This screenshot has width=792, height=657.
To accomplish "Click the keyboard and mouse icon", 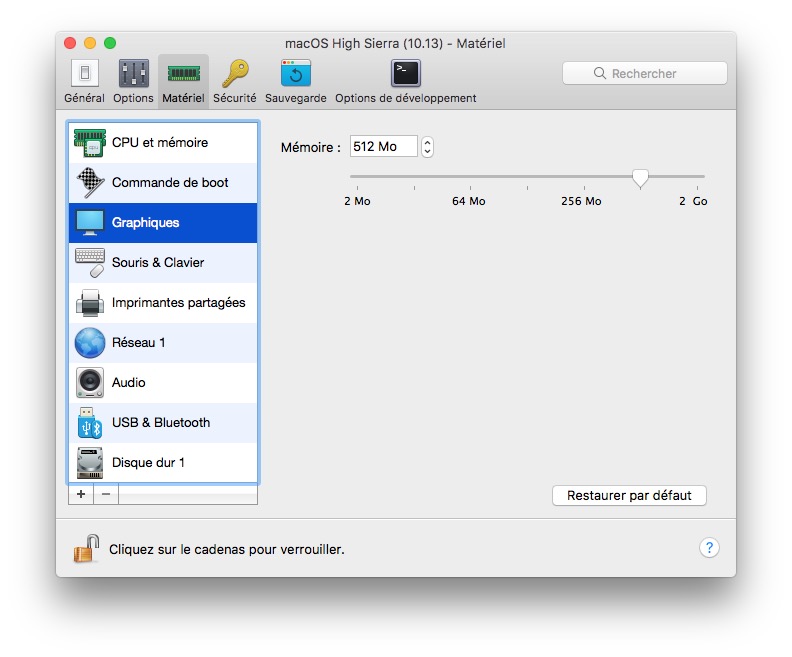I will click(x=90, y=263).
